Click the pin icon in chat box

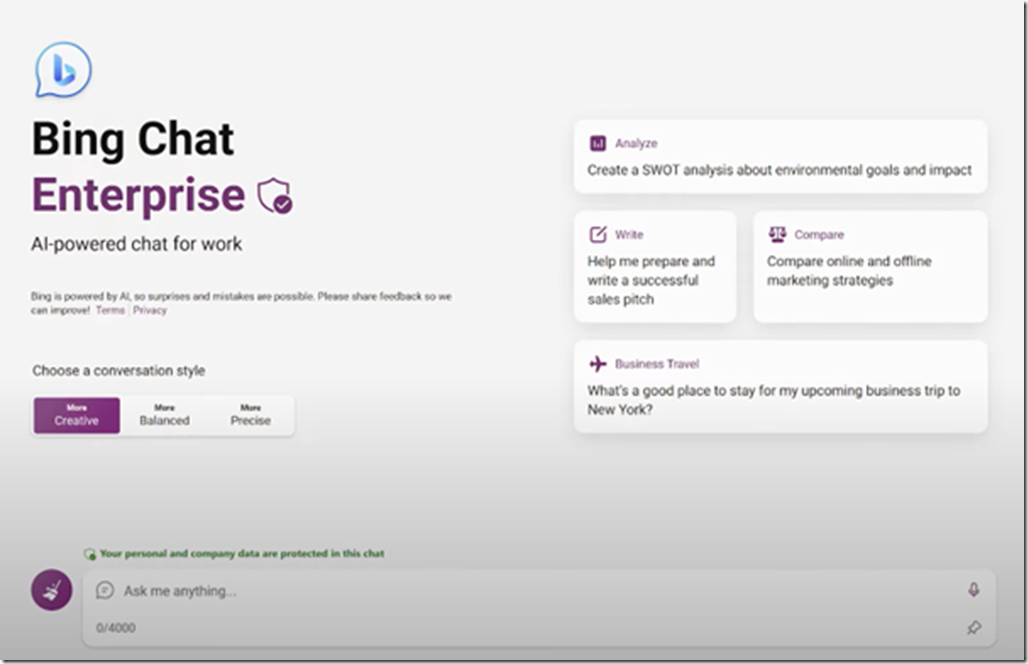pyautogui.click(x=974, y=627)
